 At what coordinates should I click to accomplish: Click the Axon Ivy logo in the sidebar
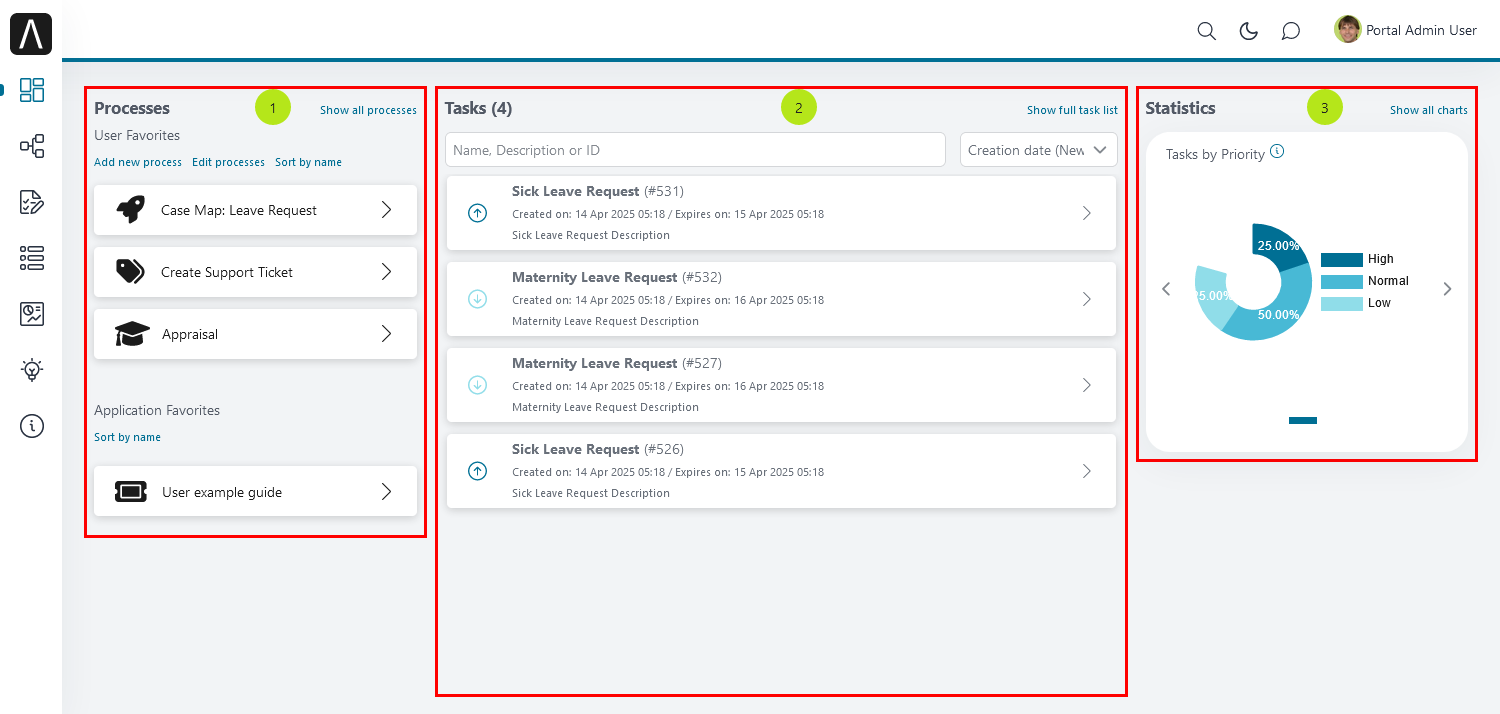pyautogui.click(x=31, y=35)
